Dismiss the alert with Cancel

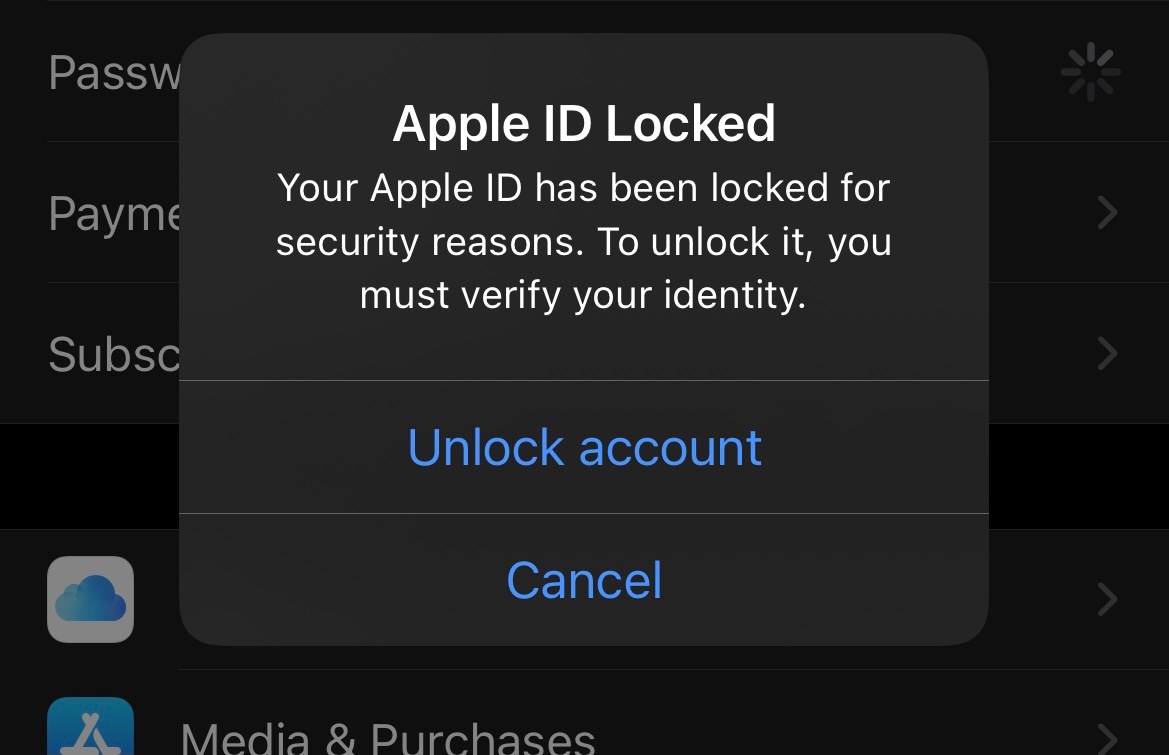click(584, 580)
